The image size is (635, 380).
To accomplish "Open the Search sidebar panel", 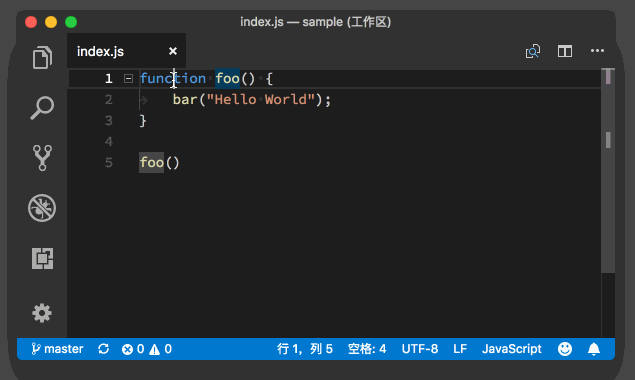I will pyautogui.click(x=42, y=108).
